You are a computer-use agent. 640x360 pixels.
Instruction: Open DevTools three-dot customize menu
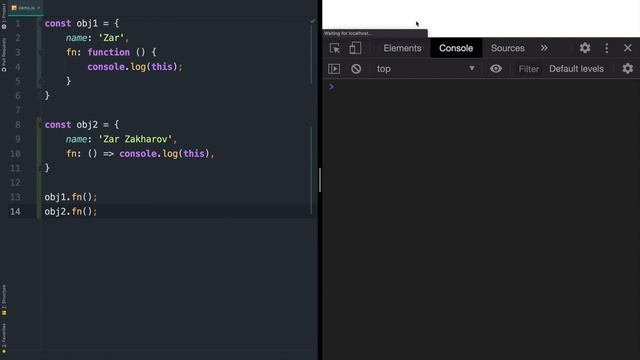pyautogui.click(x=607, y=48)
